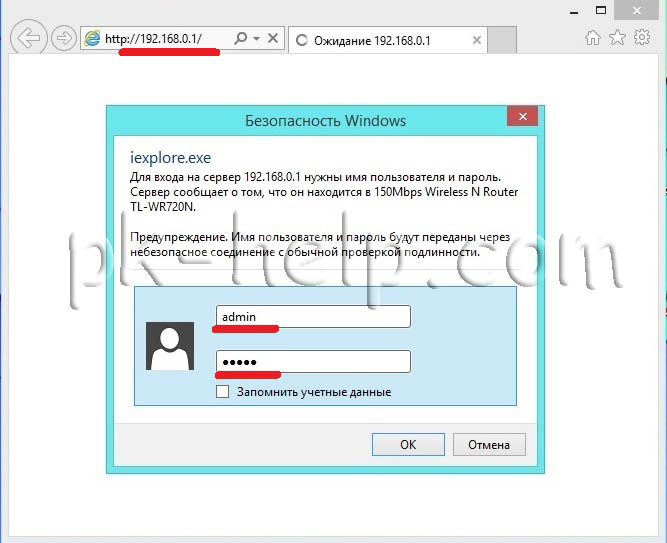667x543 pixels.
Task: Click the user avatar picture
Action: tap(170, 346)
